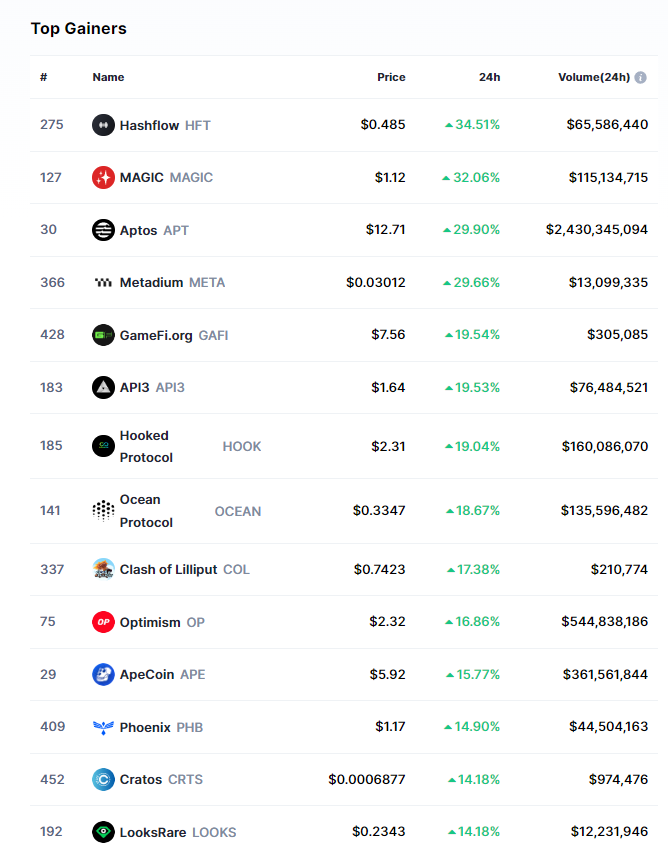The width and height of the screenshot is (668, 852).
Task: Click the LooksRare green eye logo
Action: pyautogui.click(x=103, y=831)
